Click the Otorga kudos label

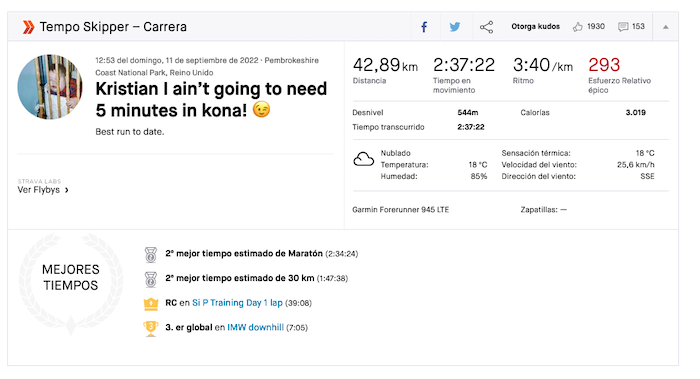[535, 26]
